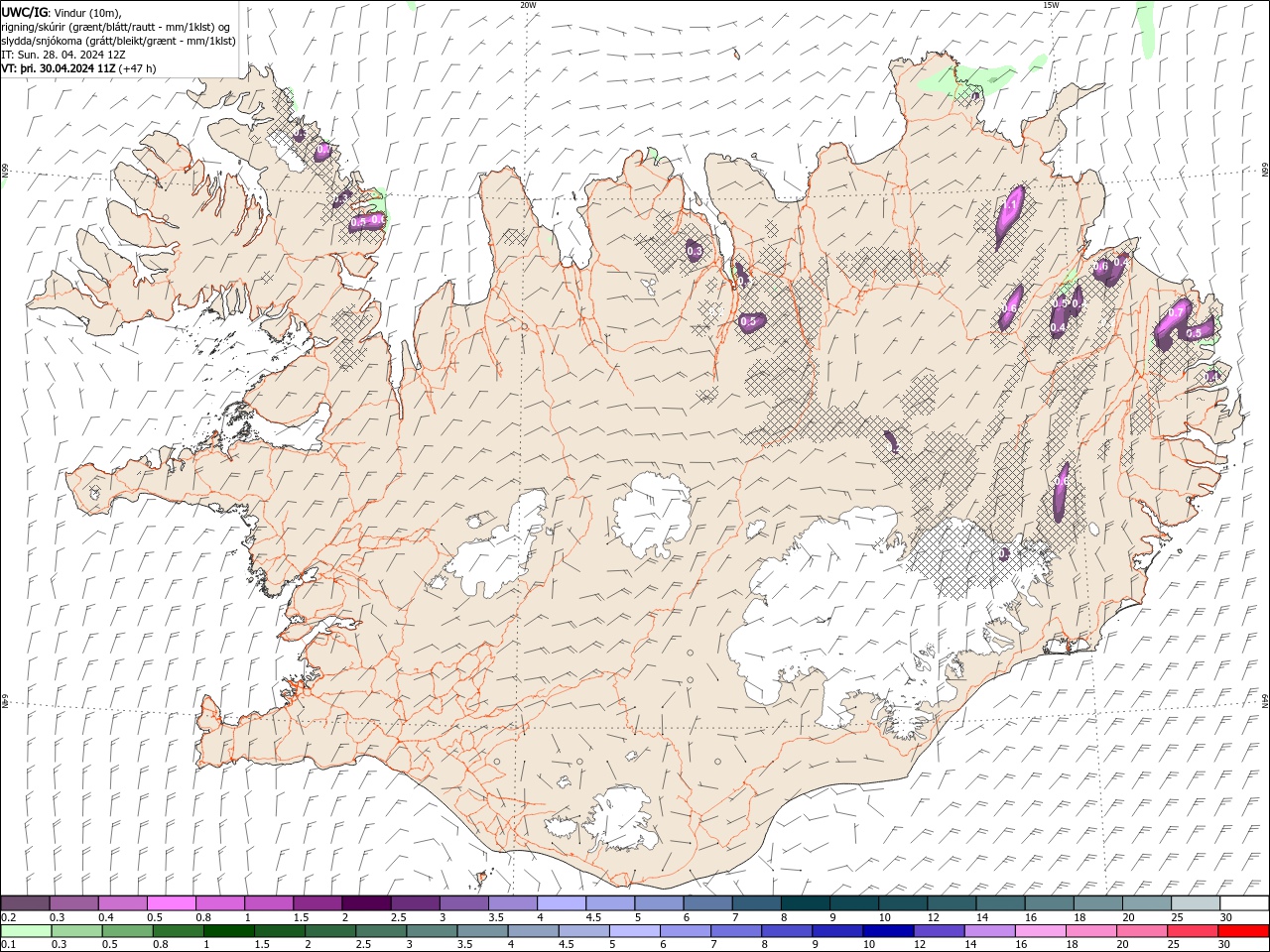The image size is (1270, 952).
Task: Pick the pale green 0.1 swatch in bottom scale
Action: [x=26, y=931]
